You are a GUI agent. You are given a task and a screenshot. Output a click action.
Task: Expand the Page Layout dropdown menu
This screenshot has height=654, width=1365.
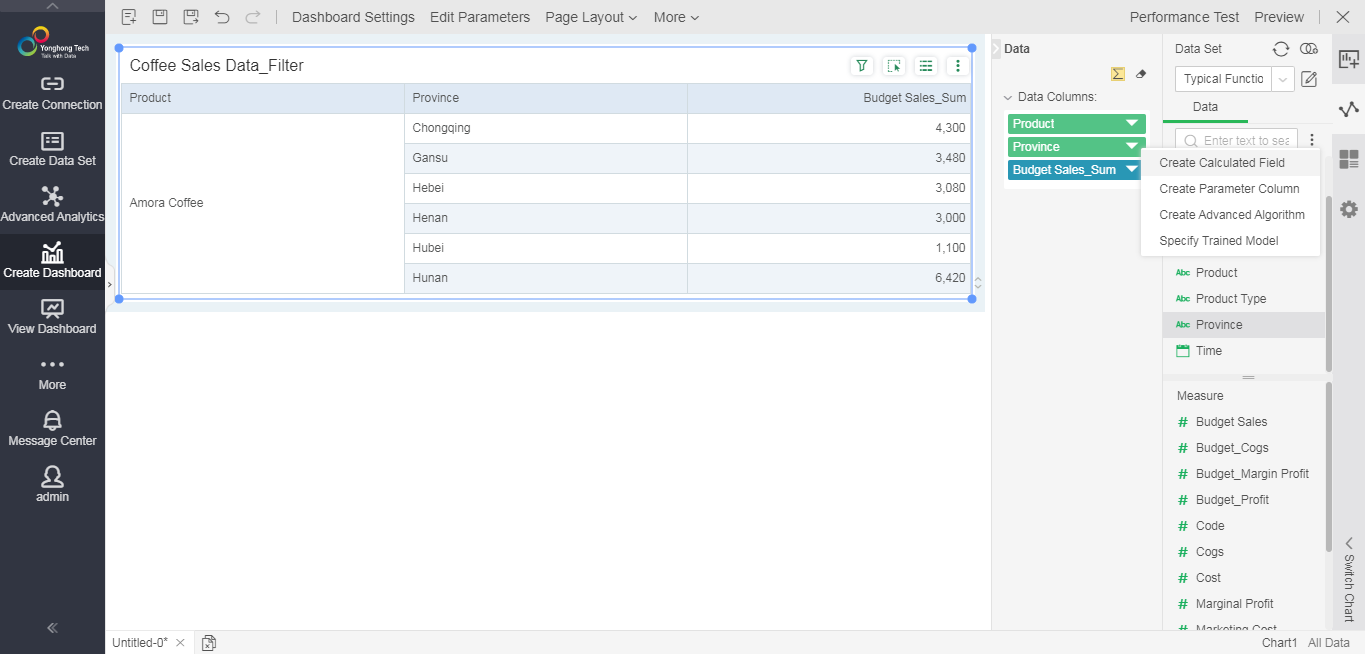591,17
